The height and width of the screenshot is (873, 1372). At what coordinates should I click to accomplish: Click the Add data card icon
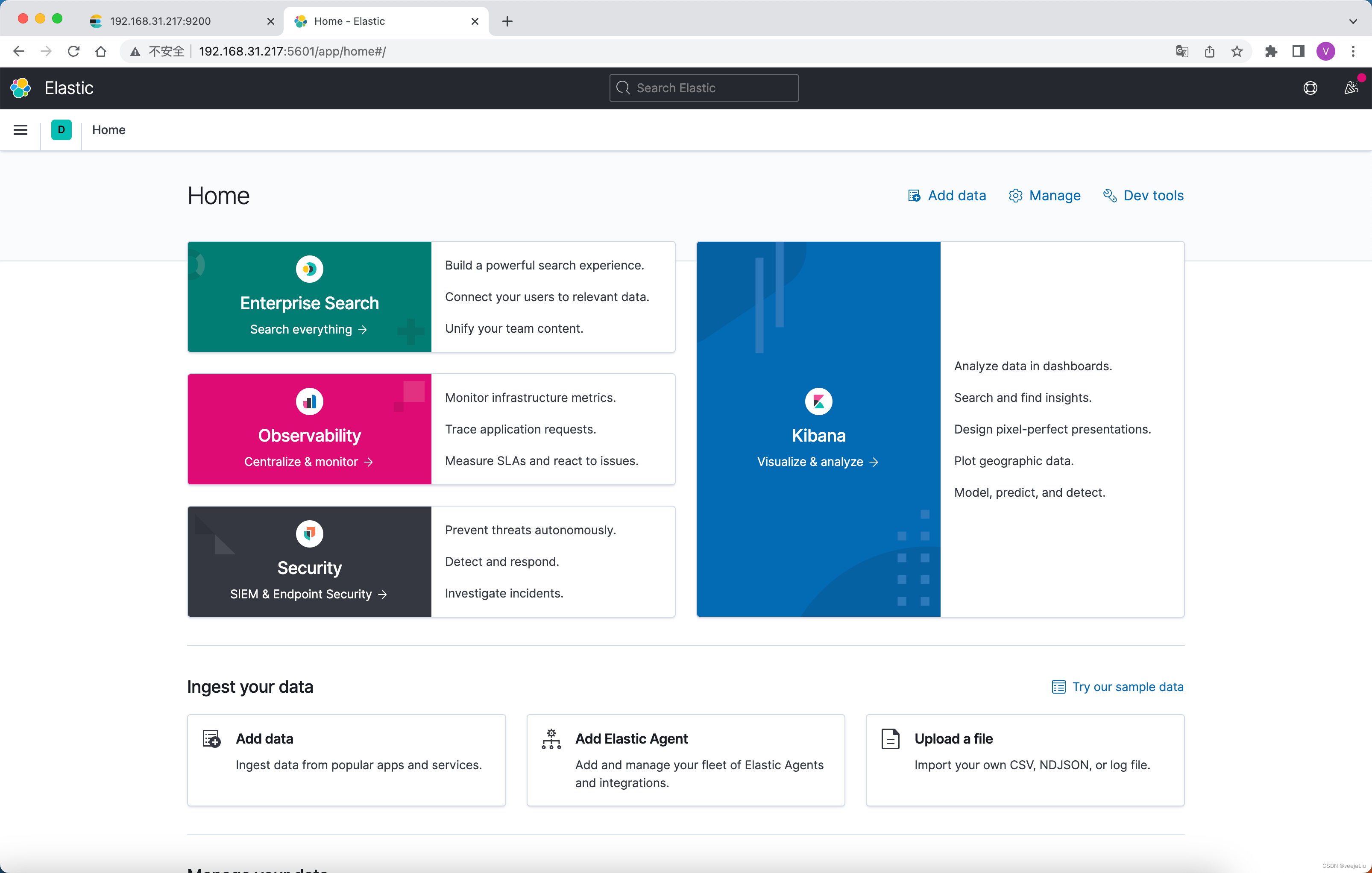[211, 738]
